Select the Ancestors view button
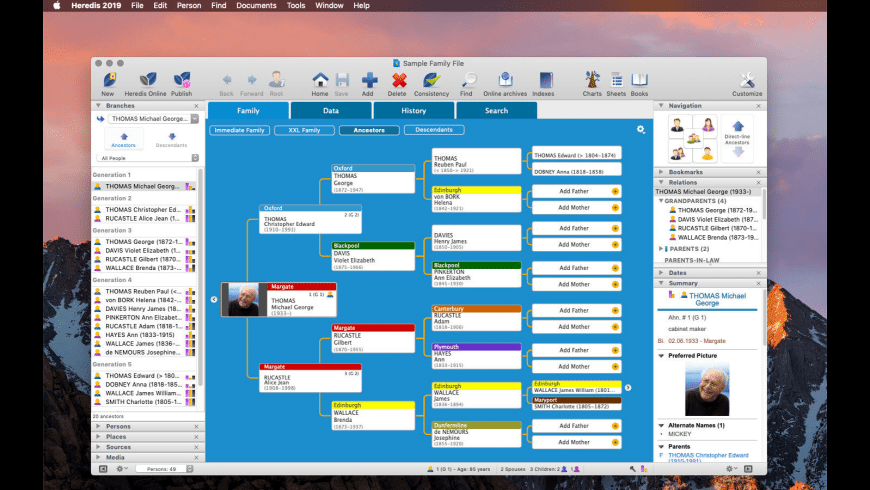Viewport: 870px width, 490px height. (x=369, y=130)
